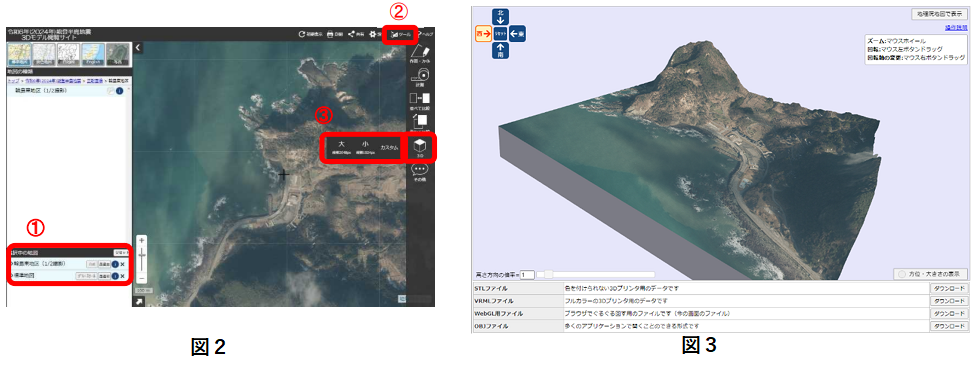Click the 共有 (Share) menu item
978x372 pixels.
point(356,34)
